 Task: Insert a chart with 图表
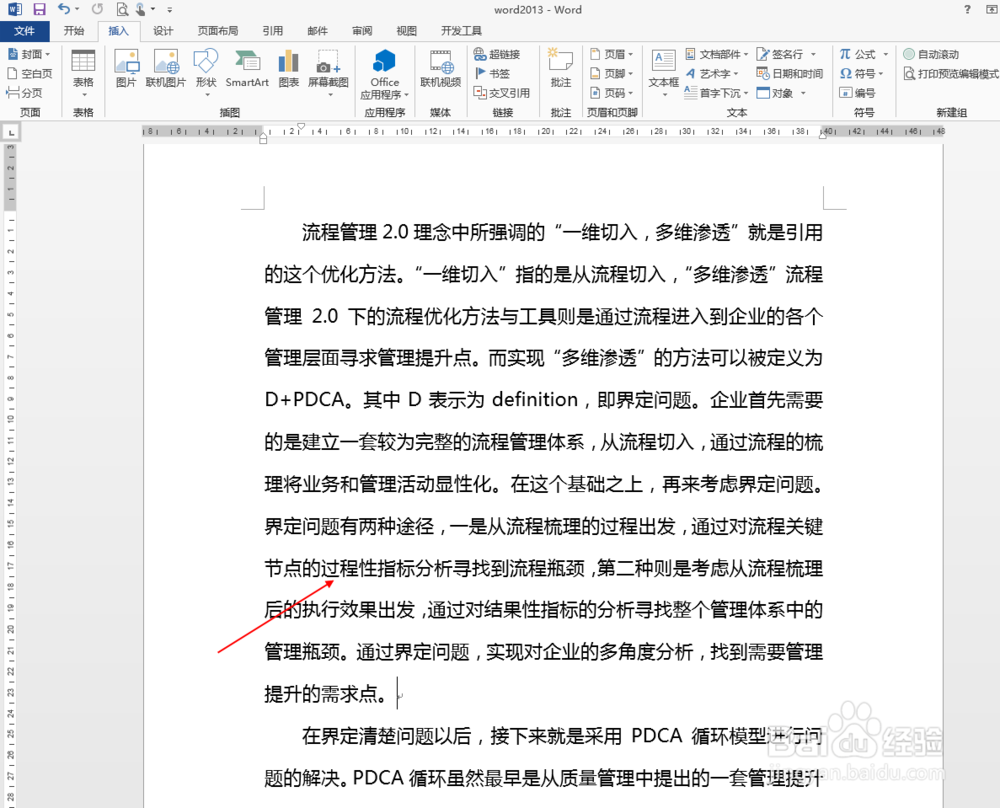coord(288,69)
